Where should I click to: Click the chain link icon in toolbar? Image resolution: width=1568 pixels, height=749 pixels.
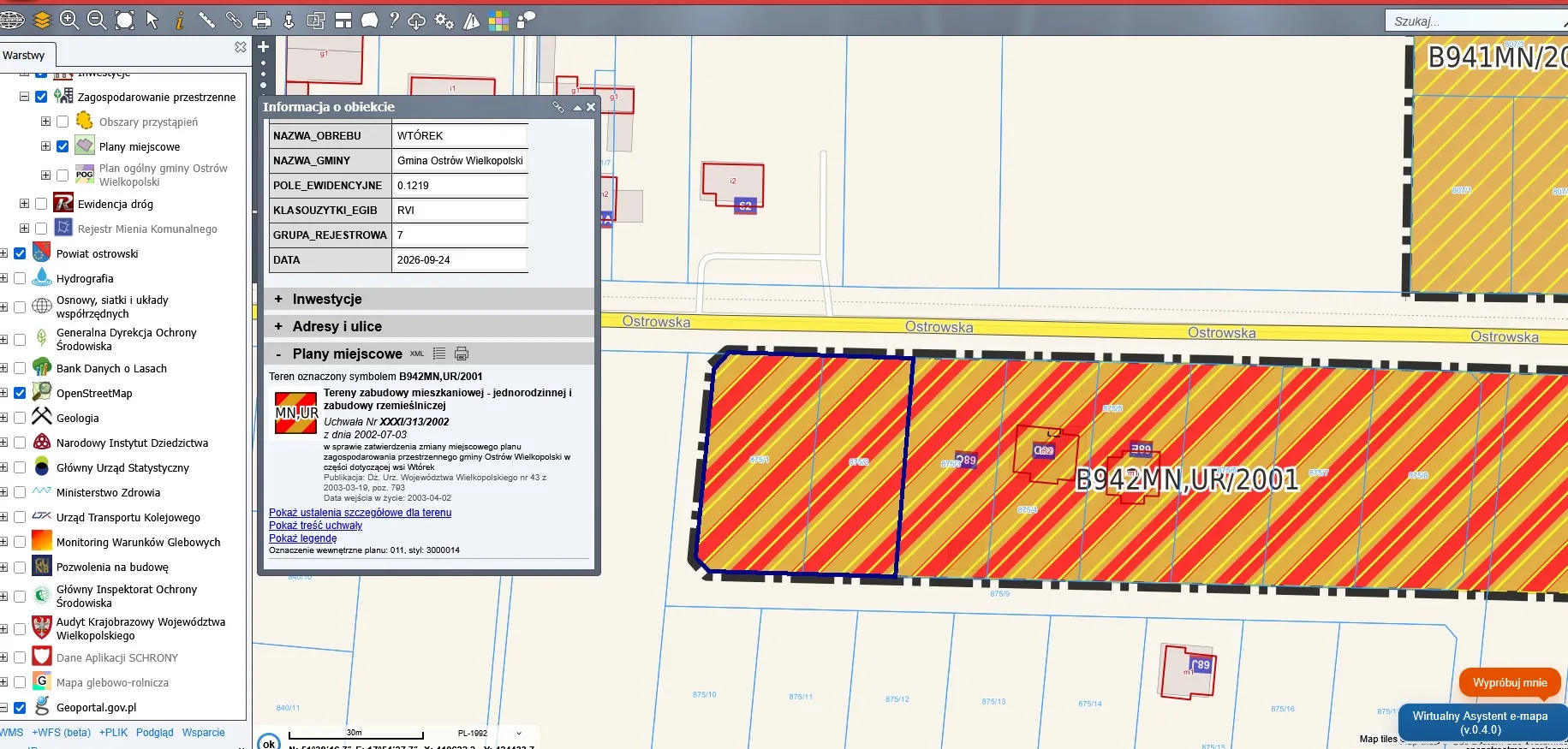(x=234, y=20)
